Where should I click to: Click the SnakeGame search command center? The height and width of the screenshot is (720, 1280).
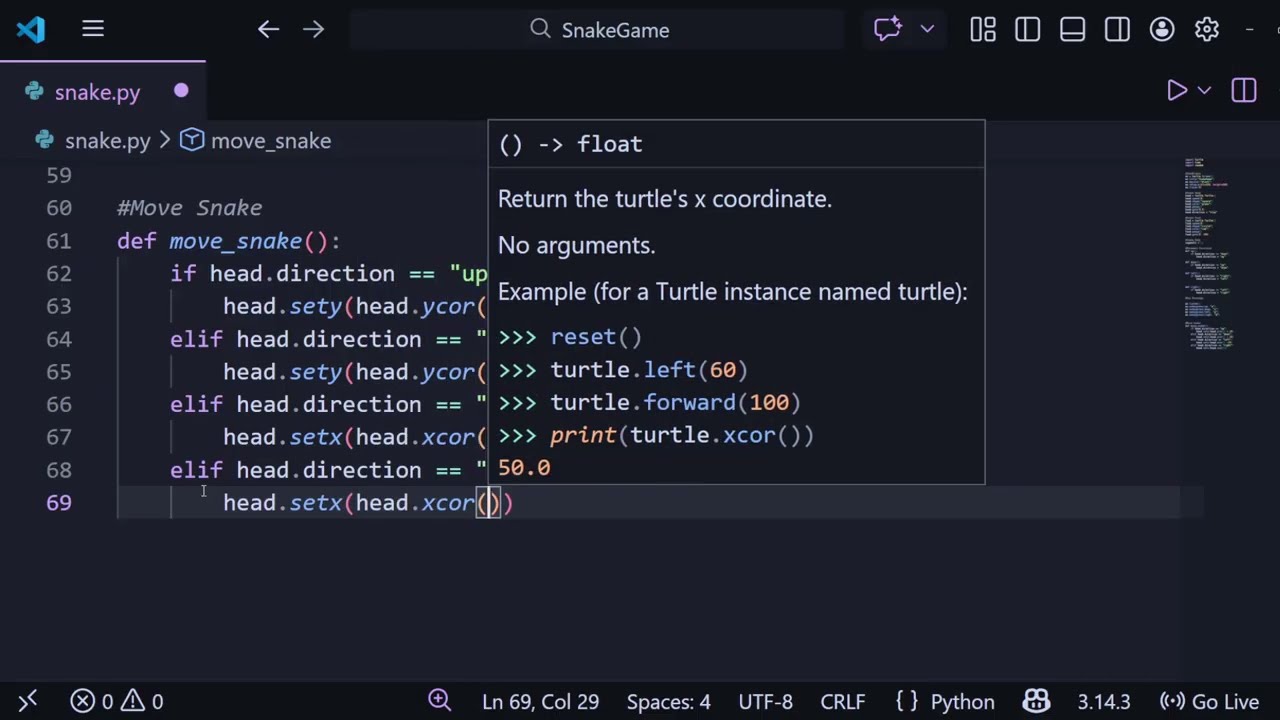(x=597, y=30)
